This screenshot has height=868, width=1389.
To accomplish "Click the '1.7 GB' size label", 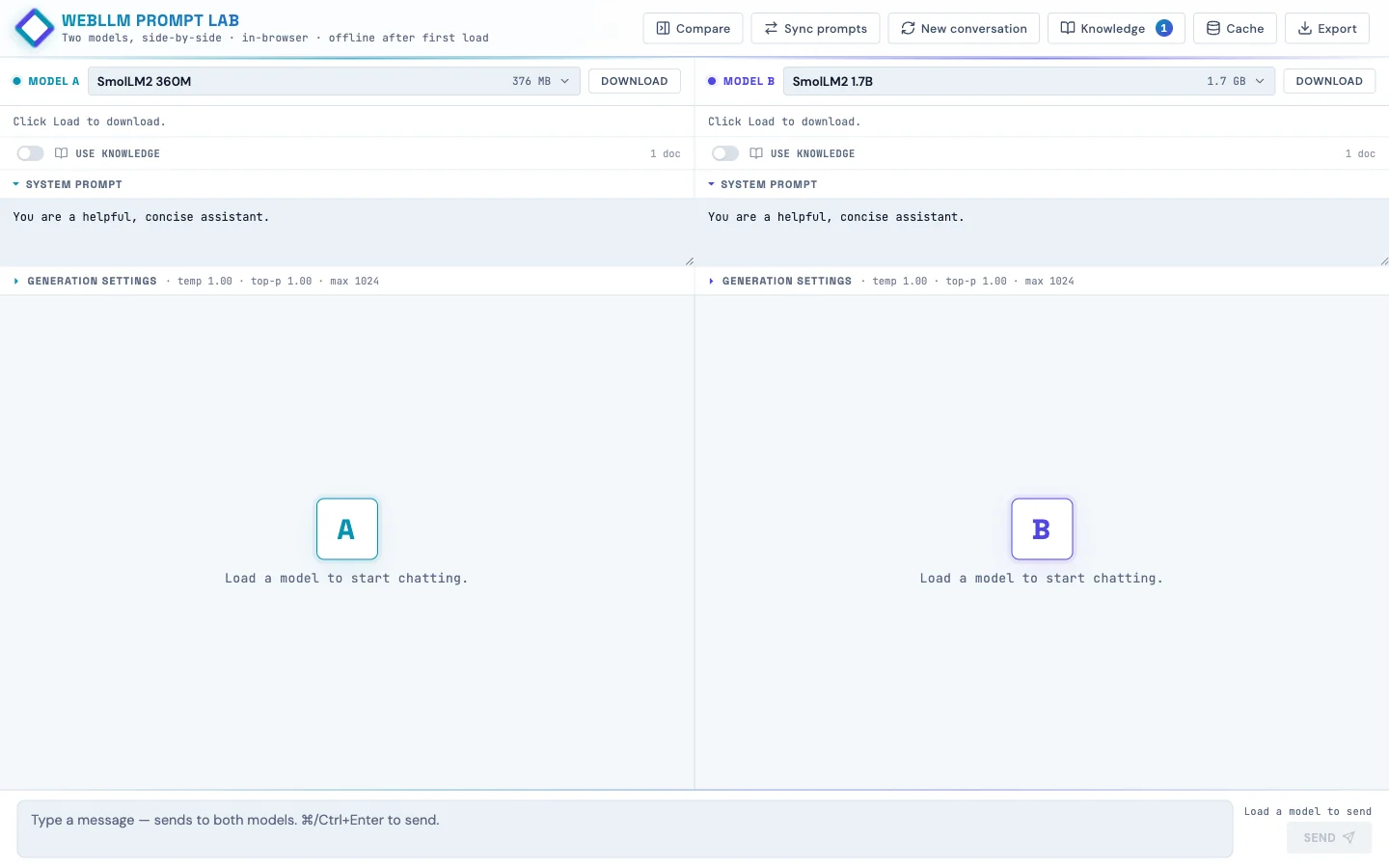I will [1226, 81].
